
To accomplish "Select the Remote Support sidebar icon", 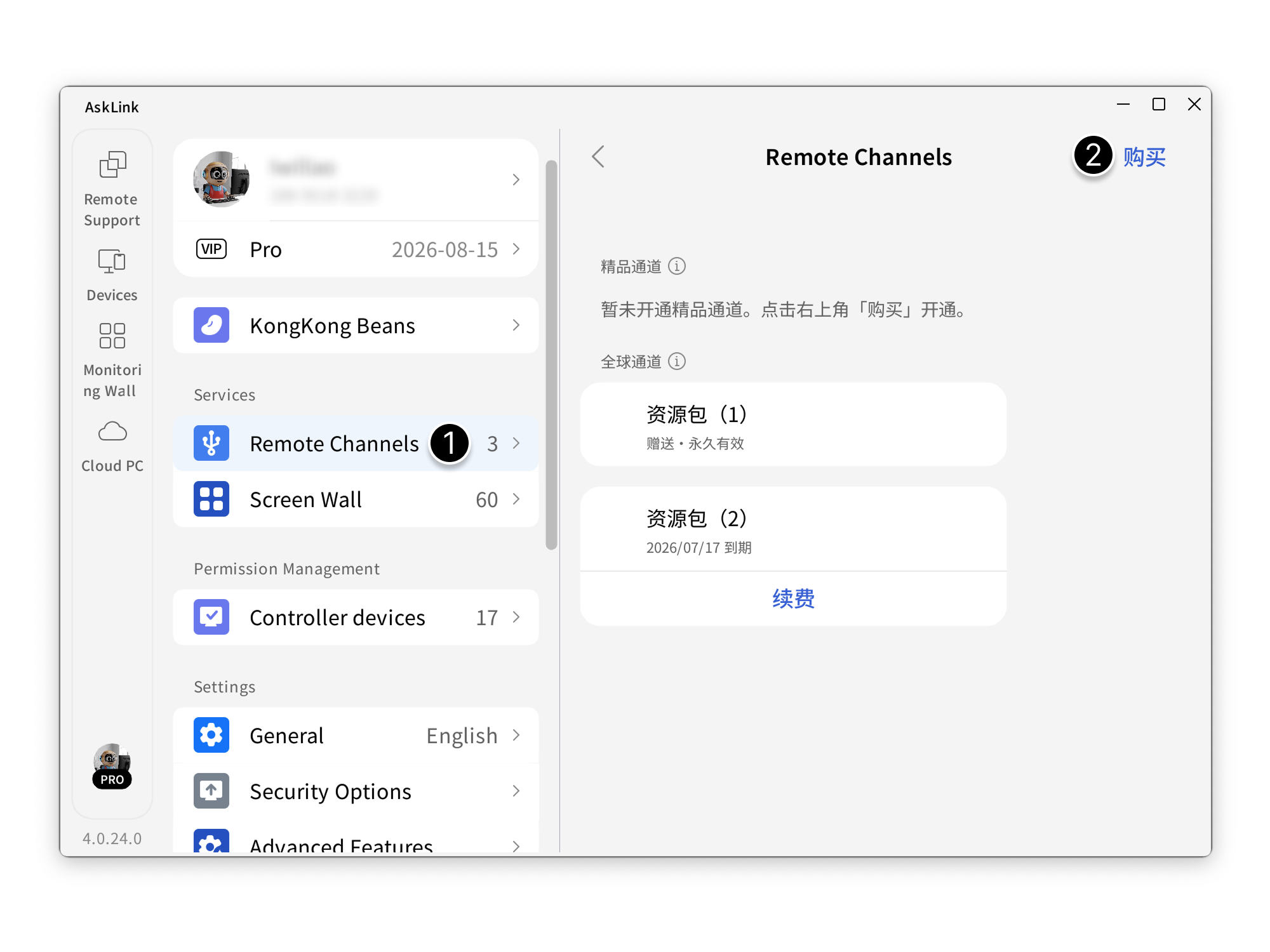I will point(112,165).
